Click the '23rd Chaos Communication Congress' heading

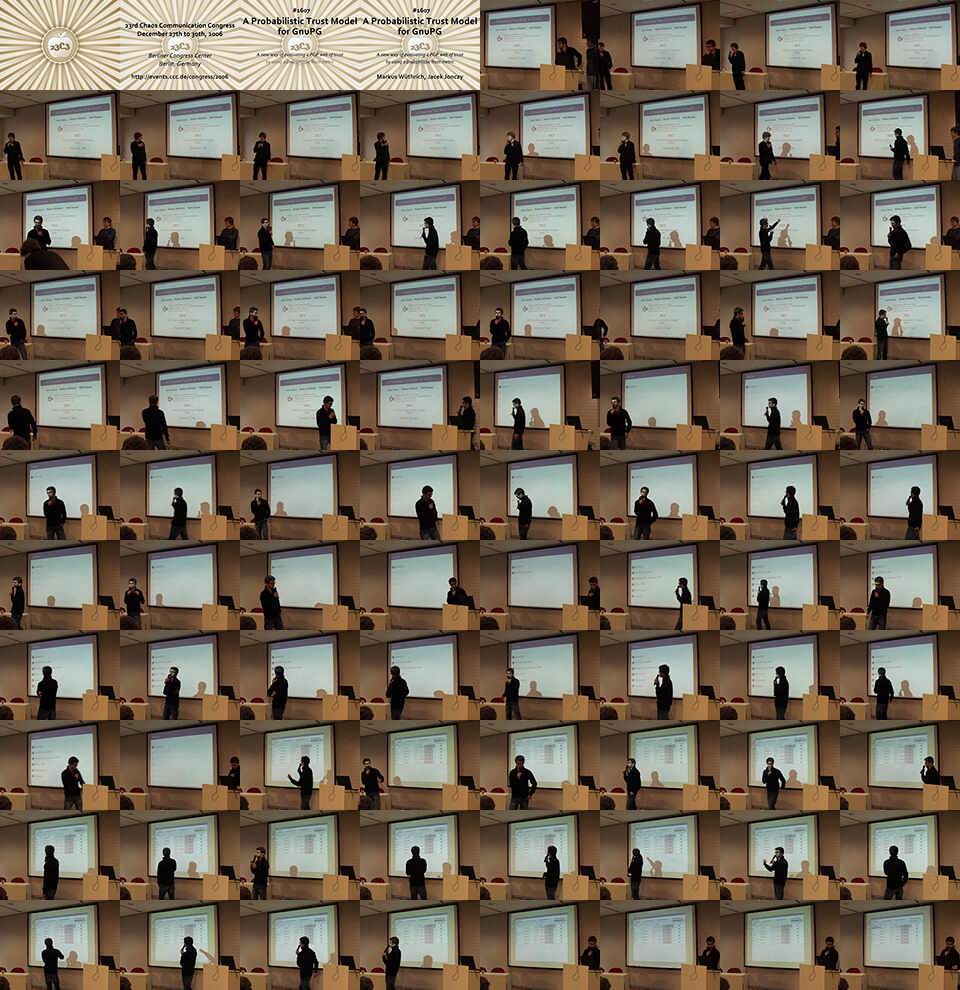tap(180, 25)
